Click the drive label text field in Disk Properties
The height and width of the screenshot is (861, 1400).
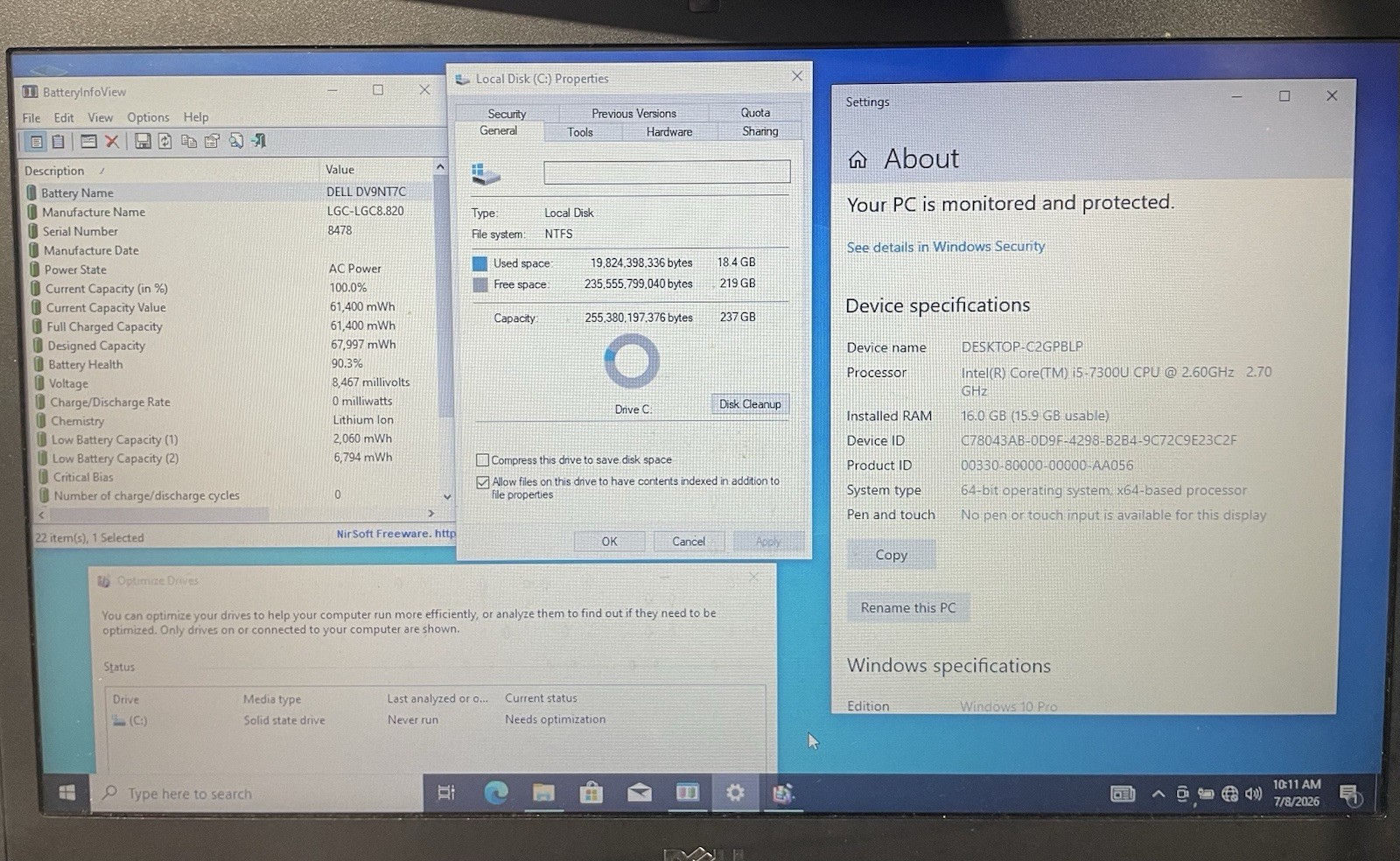click(667, 171)
